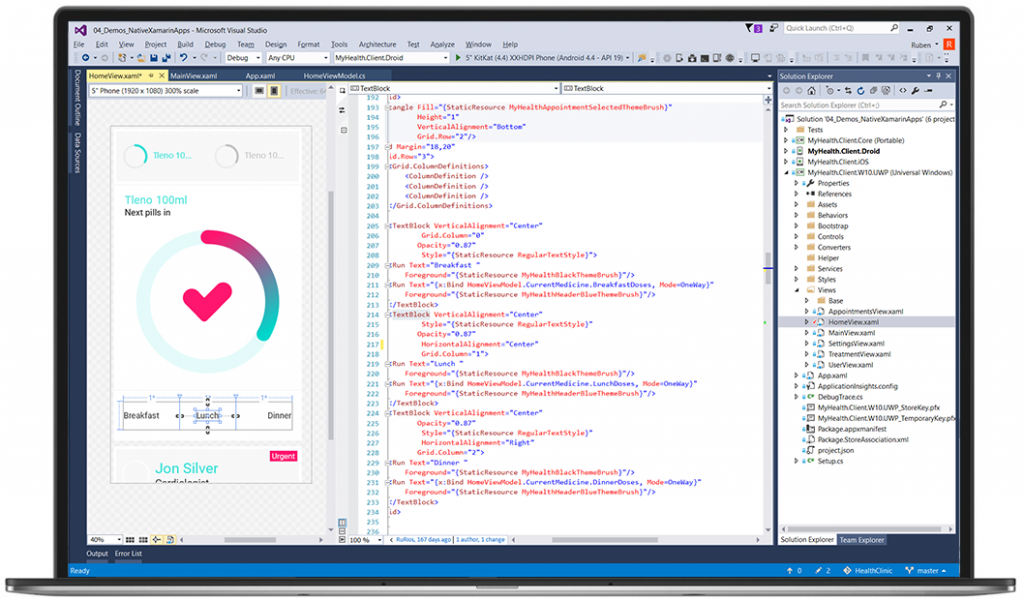Open the editor 100% zoom control
Image resolution: width=1024 pixels, height=601 pixels.
pyautogui.click(x=360, y=539)
